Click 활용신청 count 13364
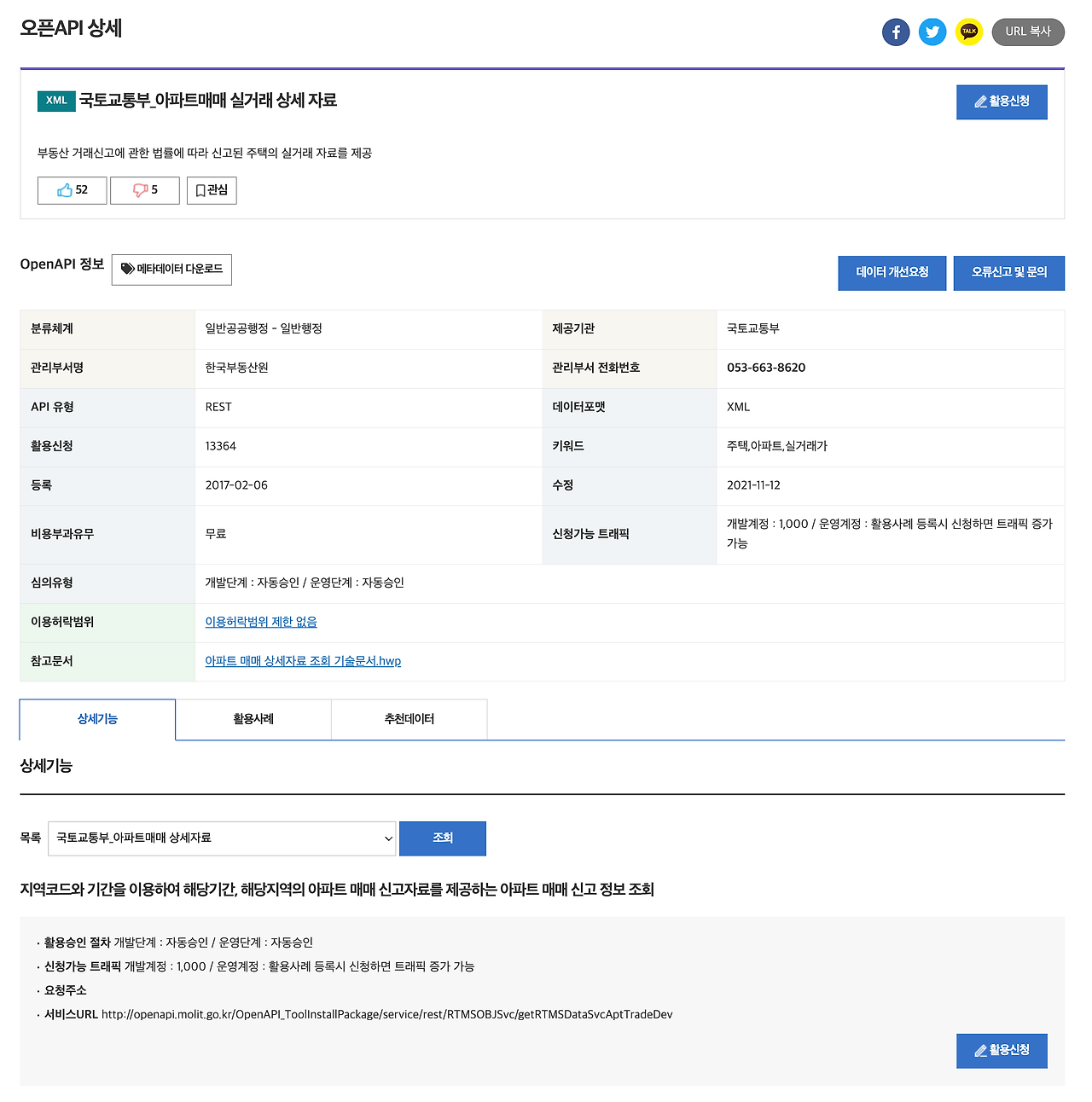 click(x=221, y=446)
